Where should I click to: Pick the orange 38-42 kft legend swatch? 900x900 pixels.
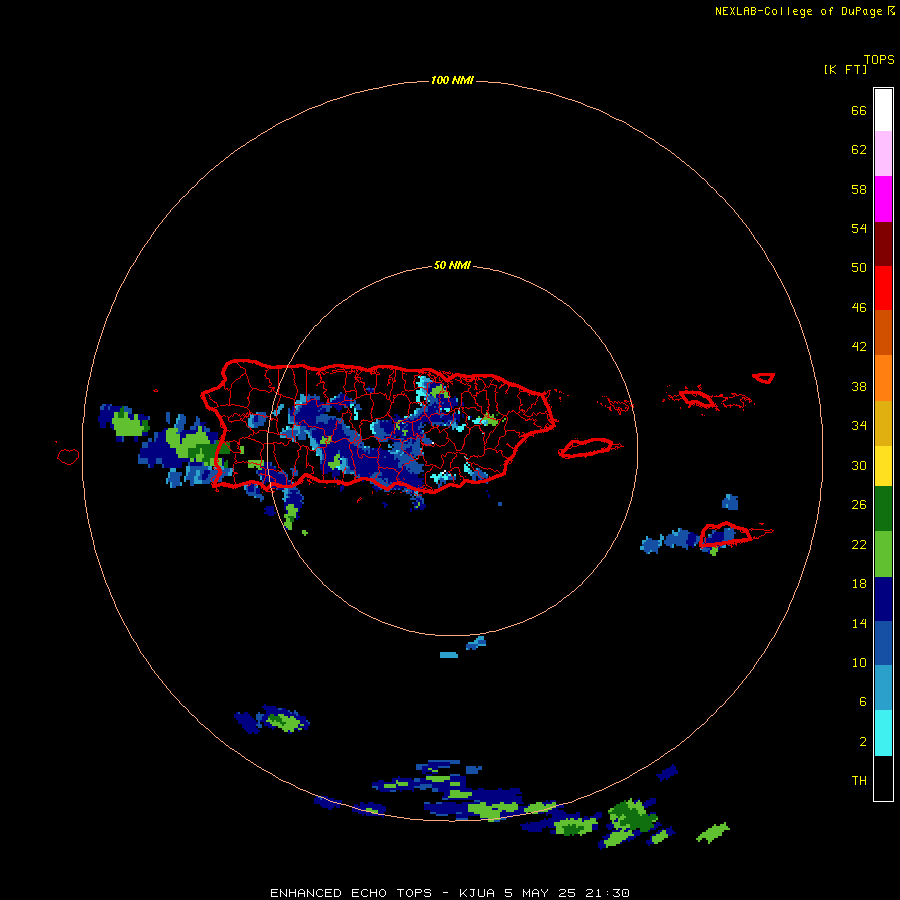[883, 378]
